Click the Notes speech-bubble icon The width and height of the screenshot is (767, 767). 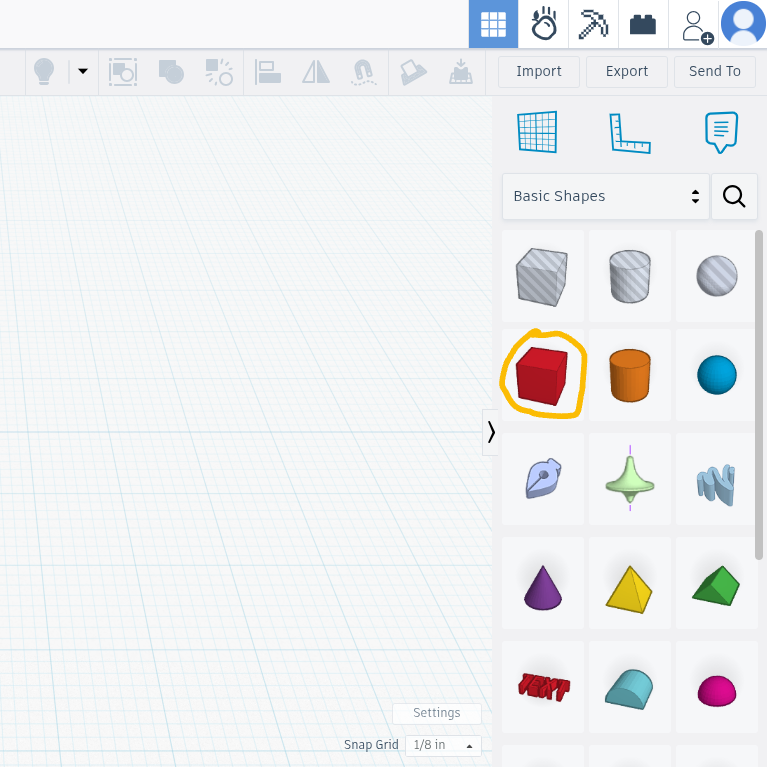click(721, 132)
